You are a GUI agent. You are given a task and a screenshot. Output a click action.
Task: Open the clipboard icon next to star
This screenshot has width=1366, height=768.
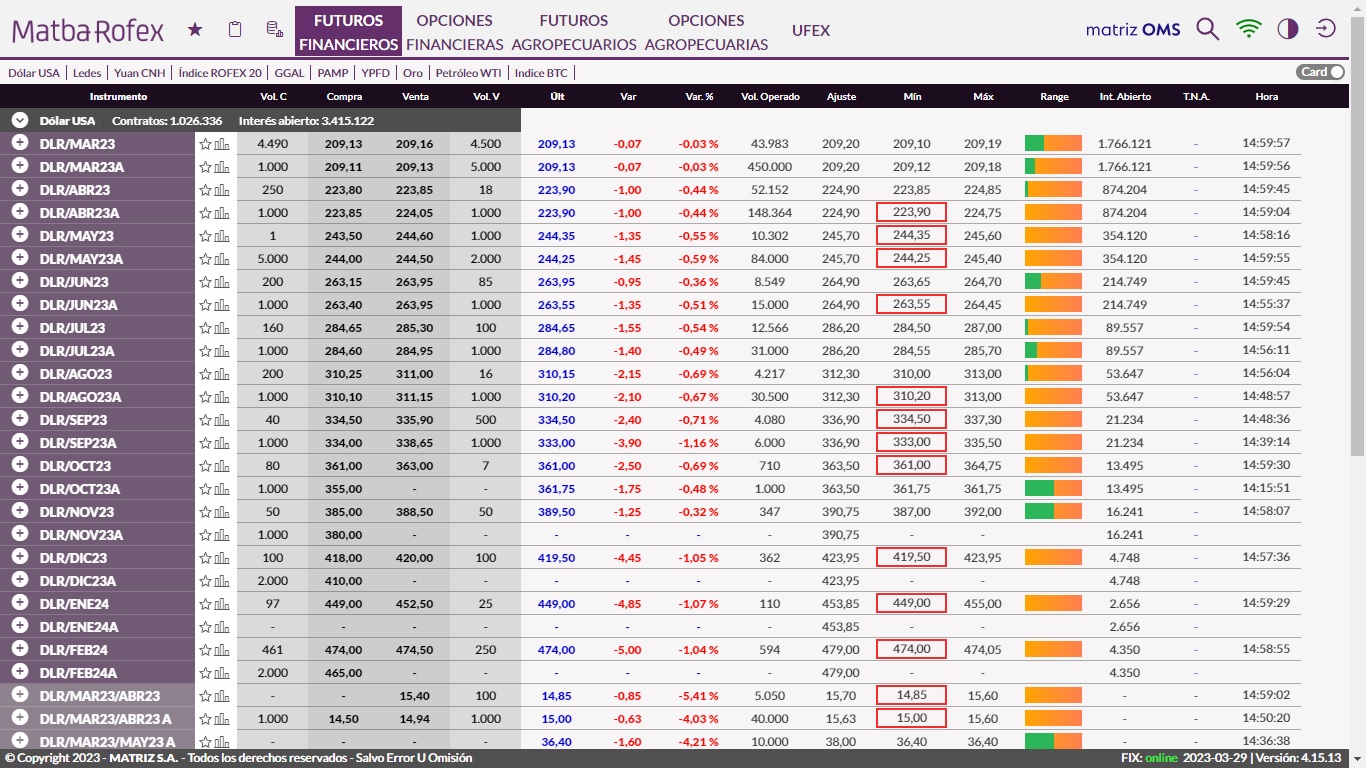pos(235,30)
